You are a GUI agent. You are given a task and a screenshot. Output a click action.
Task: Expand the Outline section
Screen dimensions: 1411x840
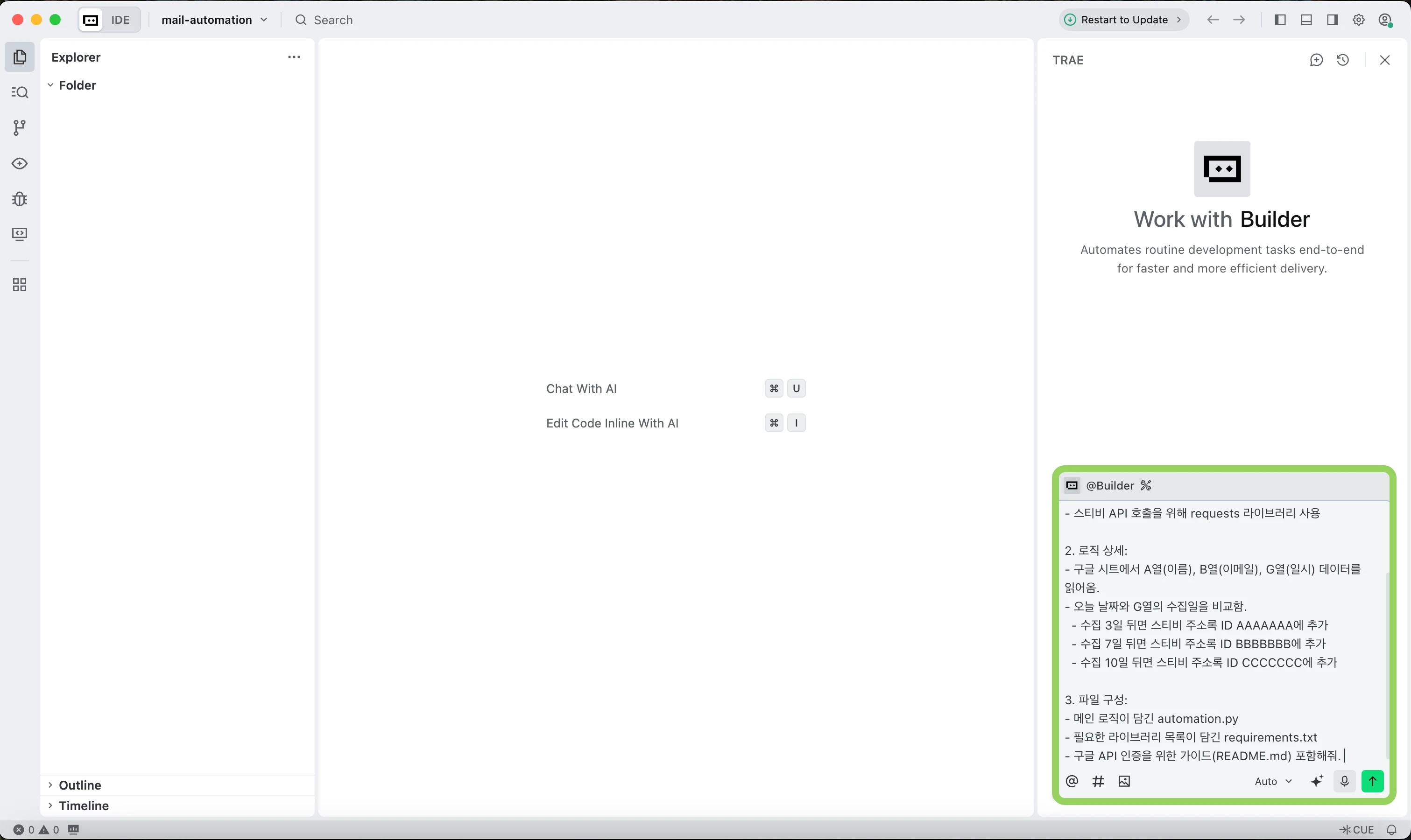(80, 785)
